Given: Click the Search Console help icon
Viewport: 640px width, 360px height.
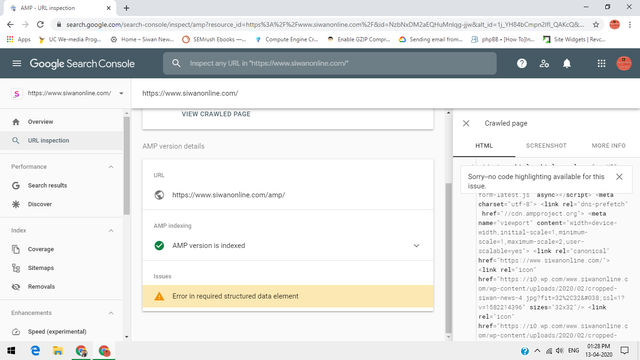Looking at the screenshot, I should [522, 63].
